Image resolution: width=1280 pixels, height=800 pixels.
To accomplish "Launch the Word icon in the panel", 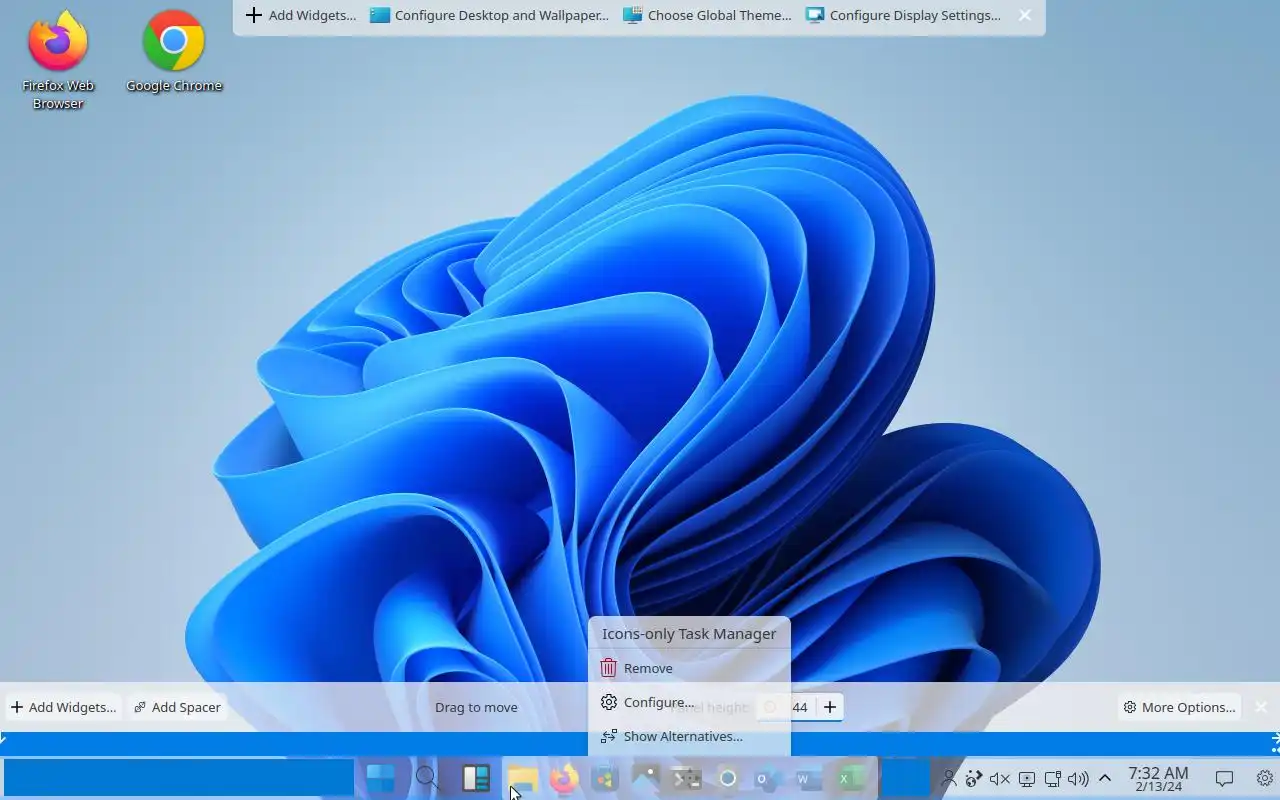I will 809,778.
